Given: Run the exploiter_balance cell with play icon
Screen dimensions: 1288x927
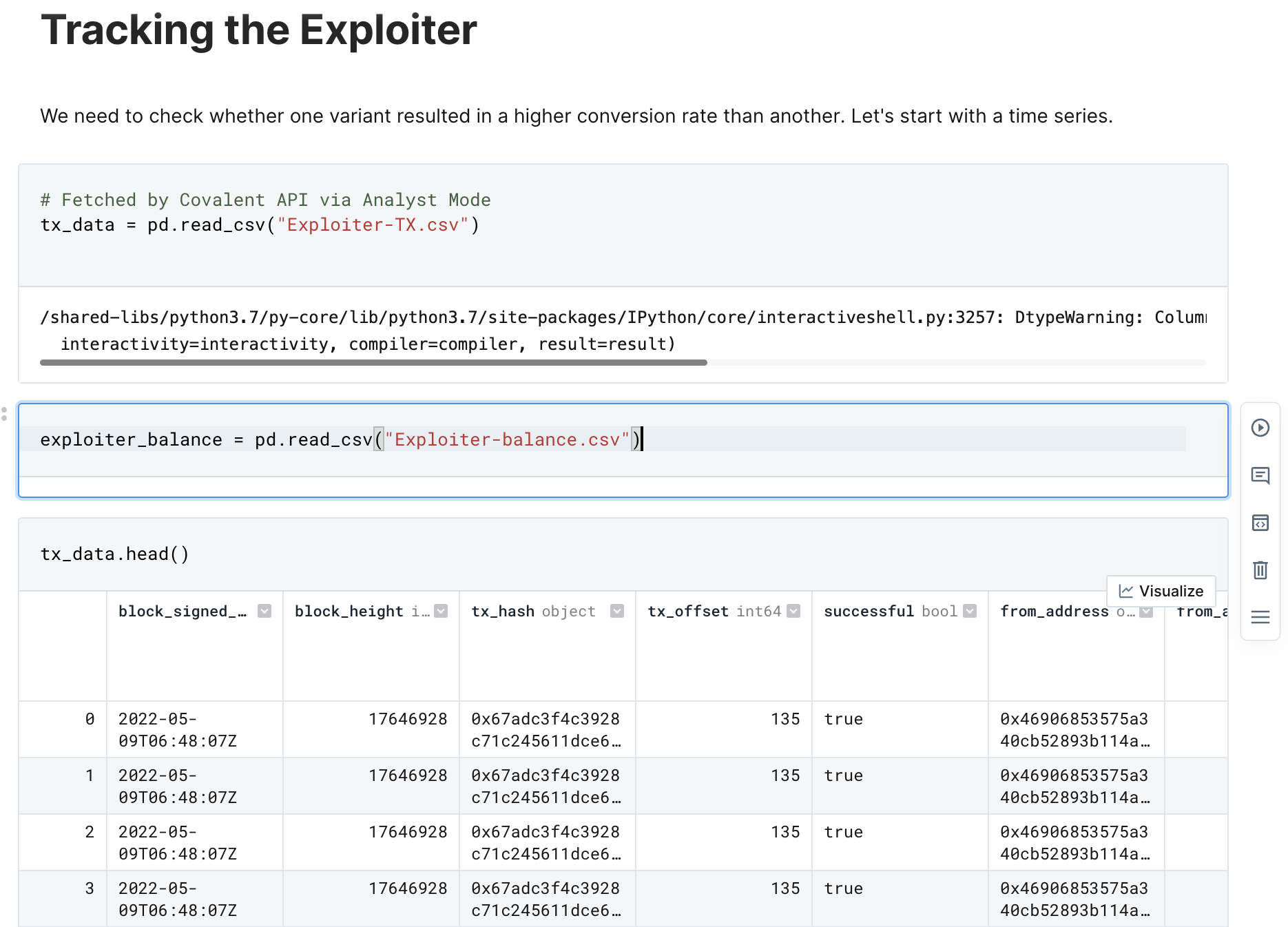Looking at the screenshot, I should tap(1260, 428).
